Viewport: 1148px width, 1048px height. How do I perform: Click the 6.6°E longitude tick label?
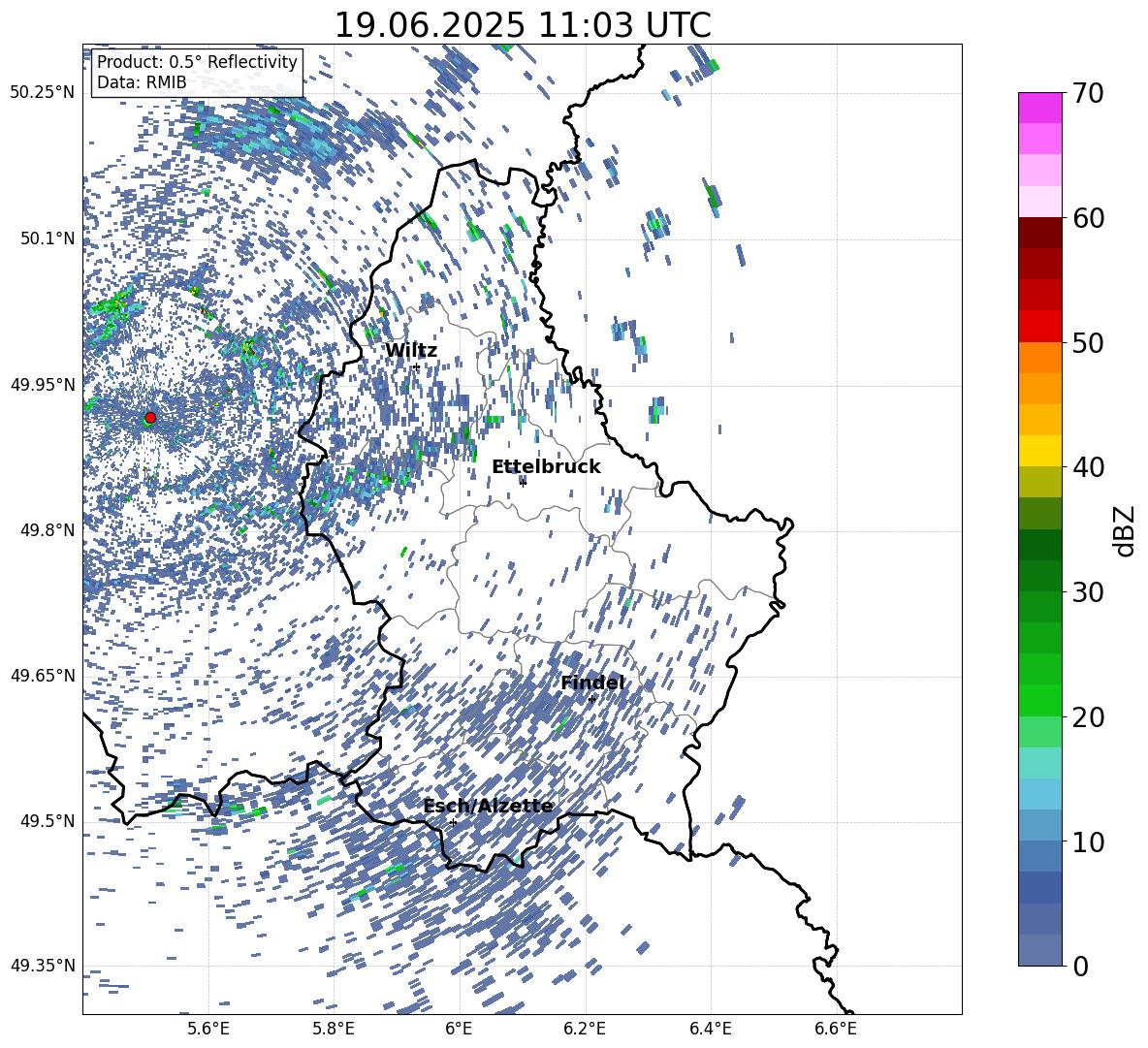click(836, 1029)
